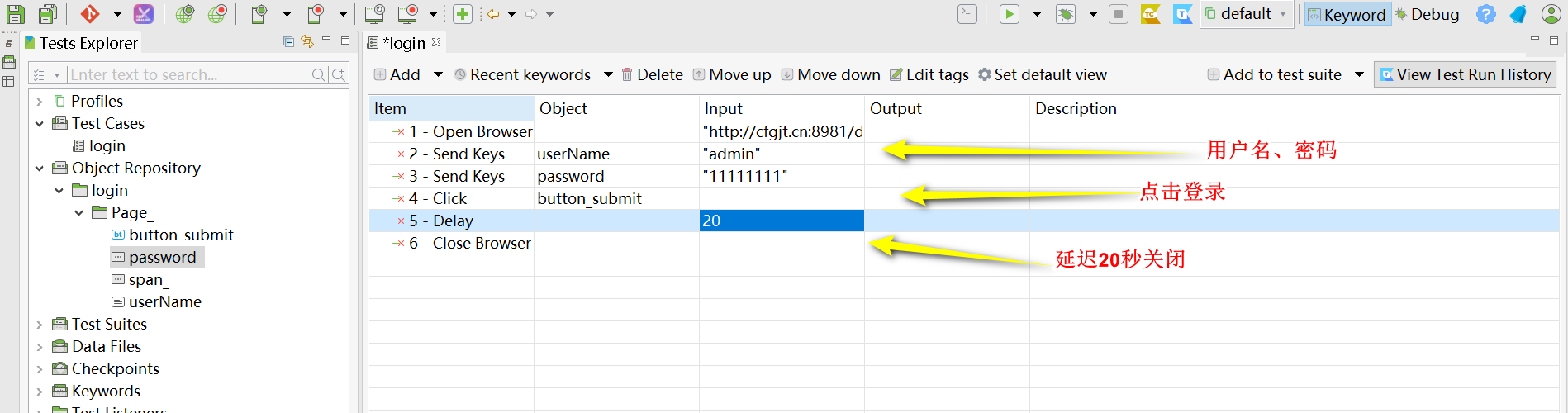Screen dimensions: 1568x413
Task: Navigate forward with right arrow icon
Action: click(x=531, y=14)
